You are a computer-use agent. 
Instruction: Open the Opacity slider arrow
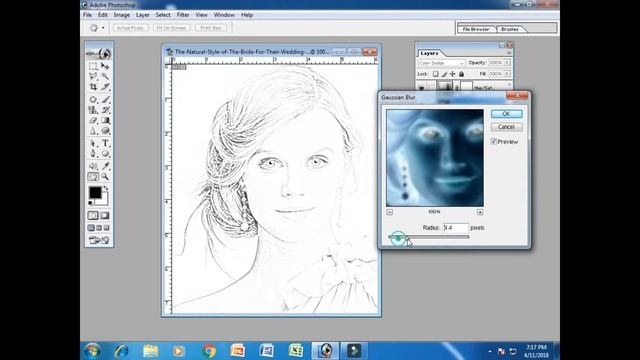pyautogui.click(x=507, y=62)
